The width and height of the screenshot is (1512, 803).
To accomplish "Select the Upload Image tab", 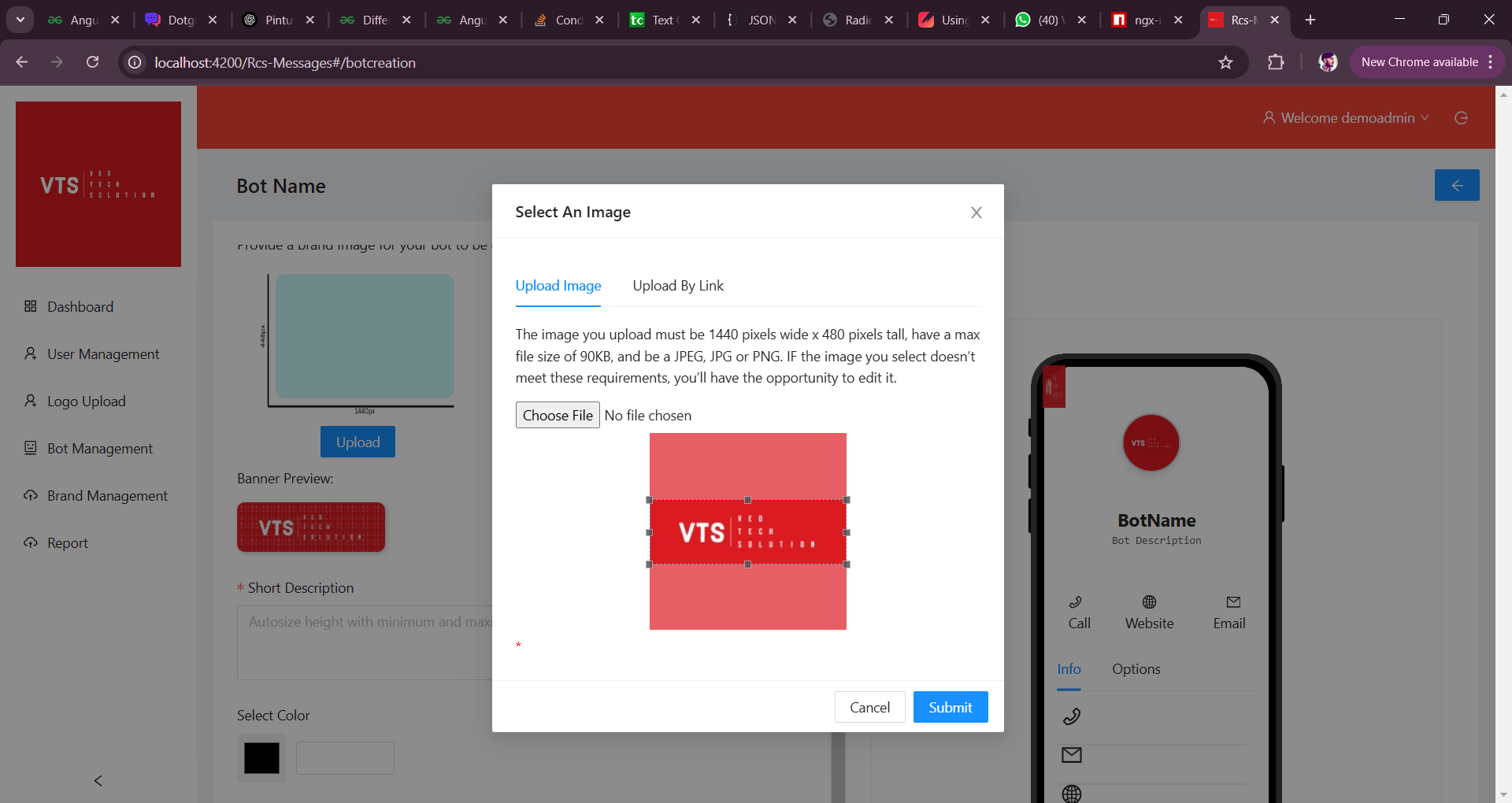I will pyautogui.click(x=558, y=286).
